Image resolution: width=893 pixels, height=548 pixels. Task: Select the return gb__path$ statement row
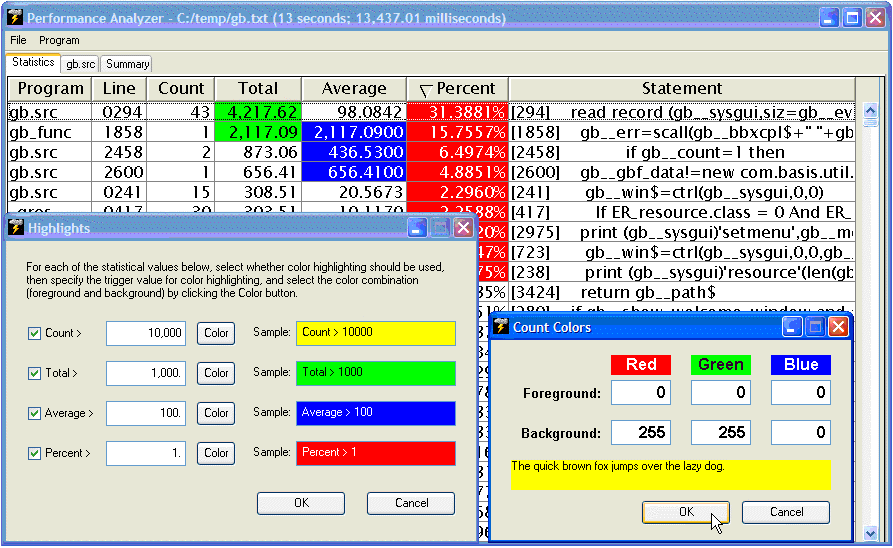682,292
